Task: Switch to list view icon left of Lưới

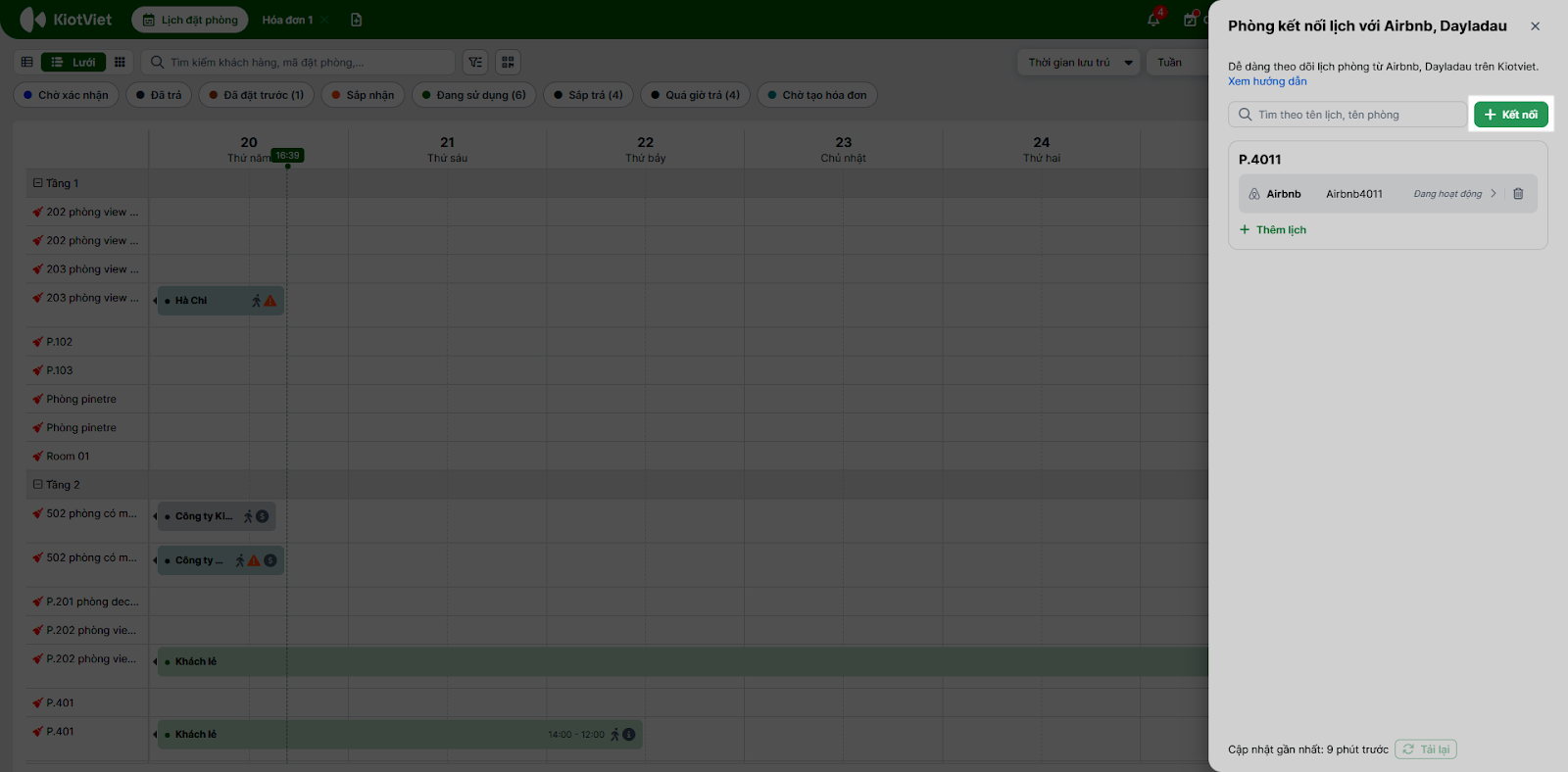Action: click(x=27, y=63)
